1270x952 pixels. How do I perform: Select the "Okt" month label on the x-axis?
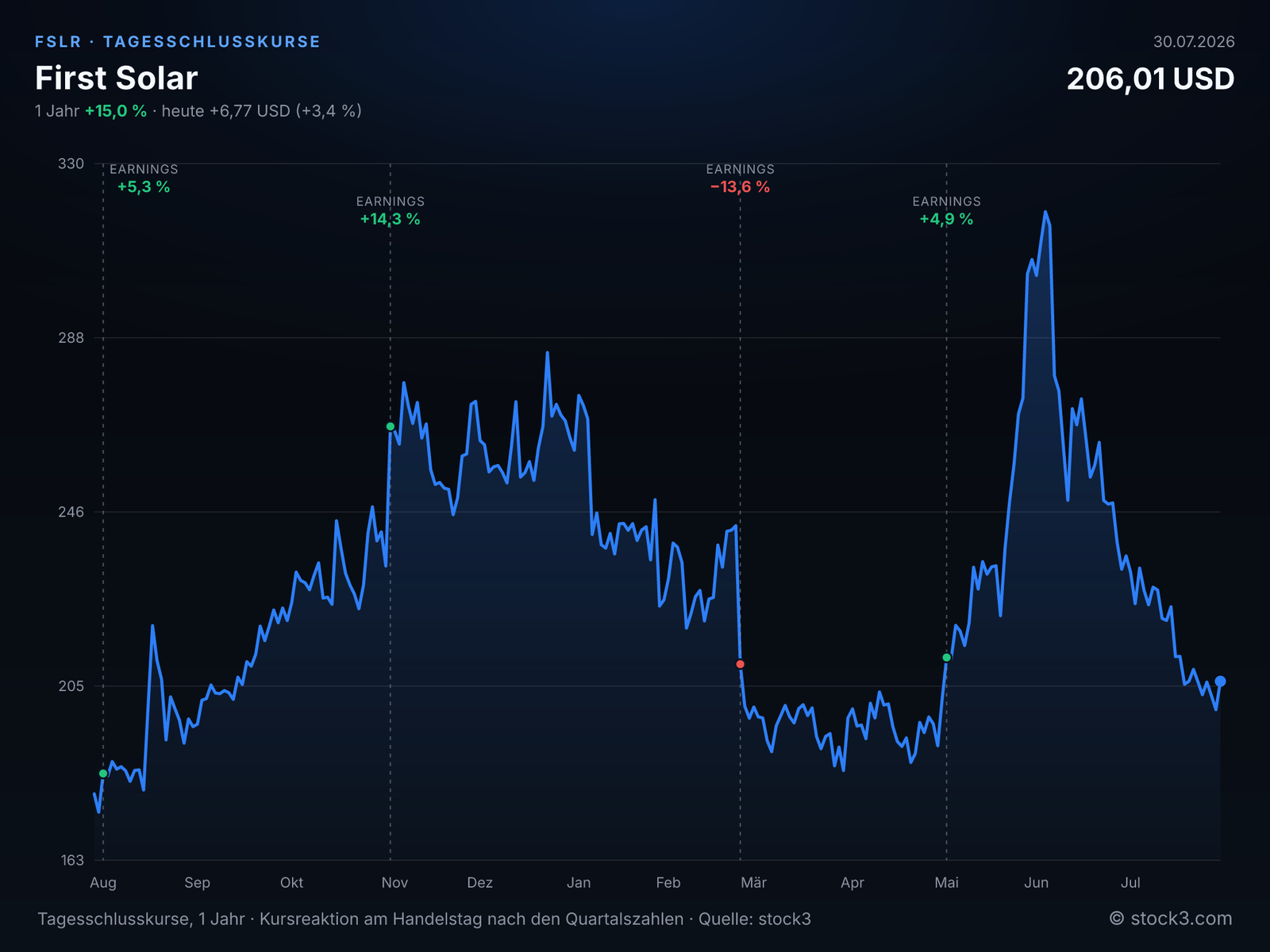pyautogui.click(x=291, y=883)
